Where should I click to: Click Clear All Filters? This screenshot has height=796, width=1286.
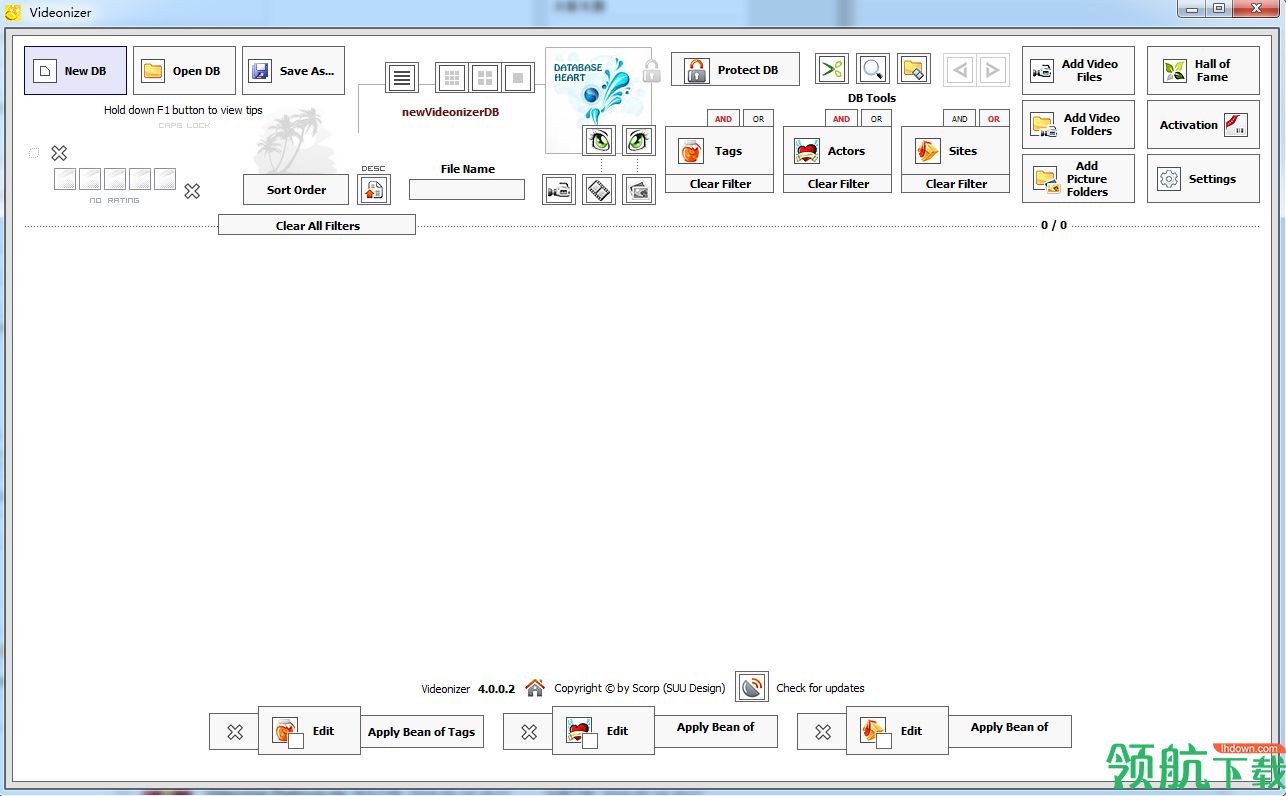pyautogui.click(x=317, y=225)
